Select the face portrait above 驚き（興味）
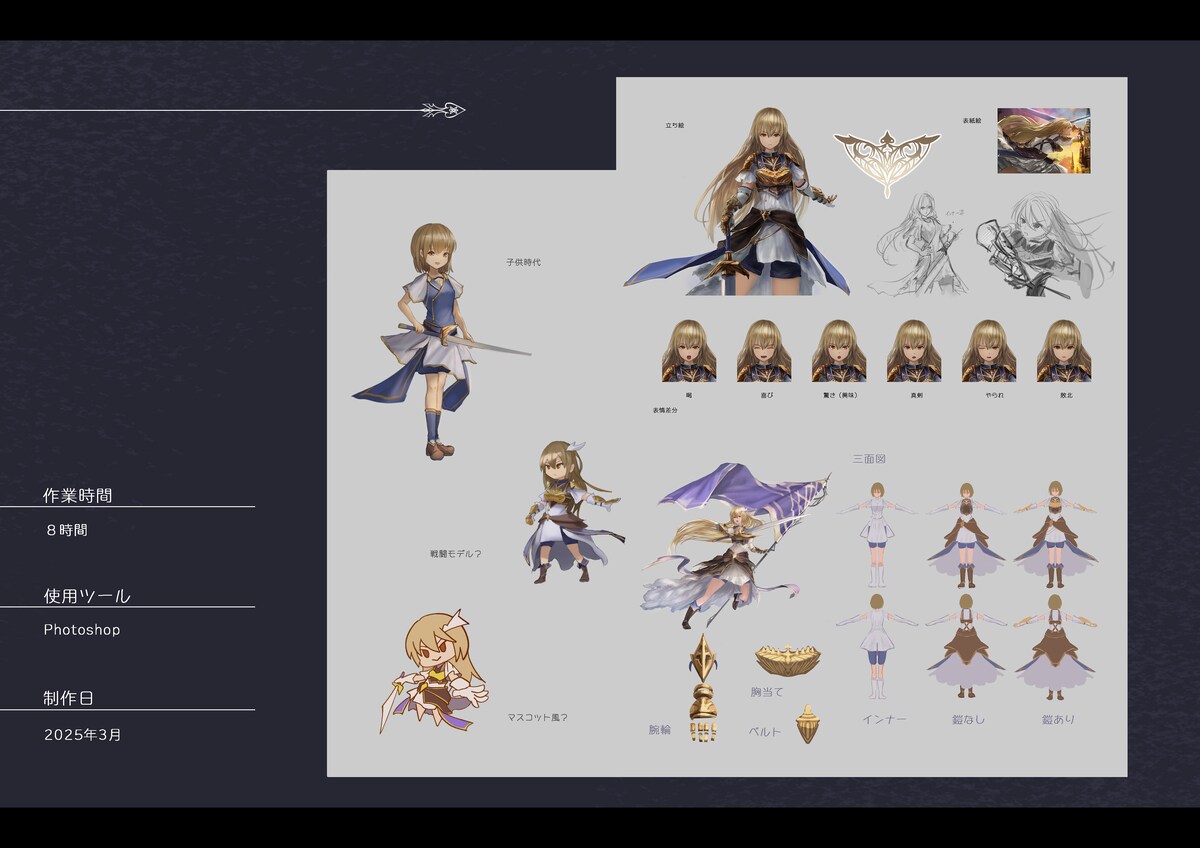This screenshot has height=848, width=1200. [x=839, y=351]
